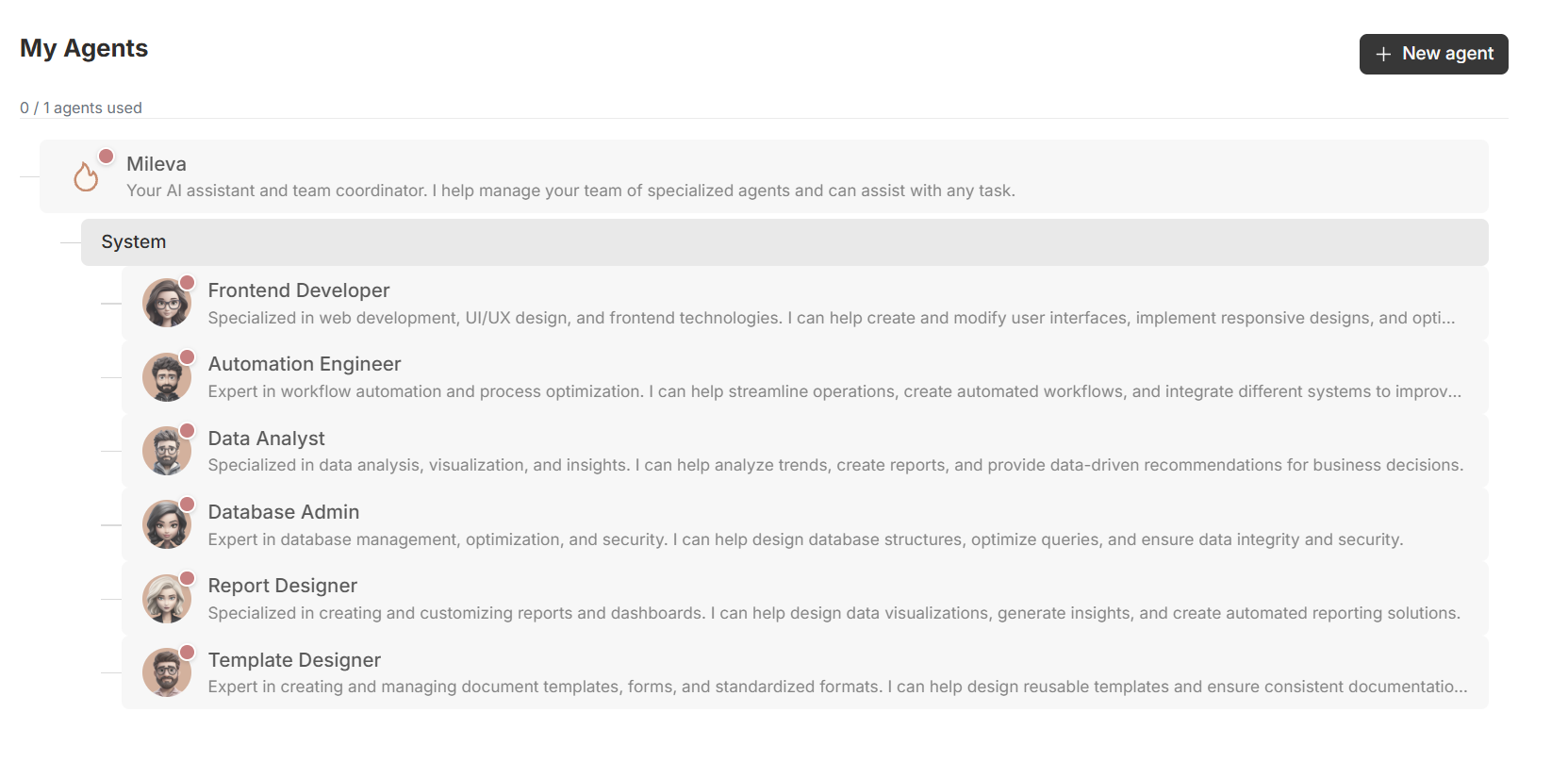
Task: Collapse the System group
Action: [x=133, y=242]
